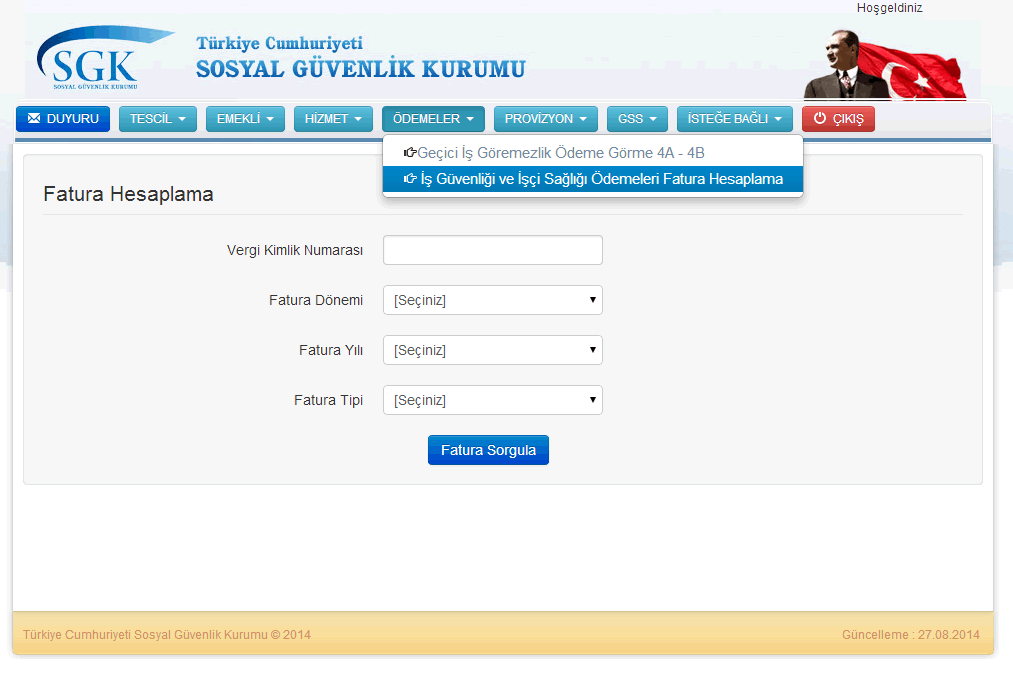Open the HİZMET menu
Screen dimensions: 1013x675
pos(333,119)
